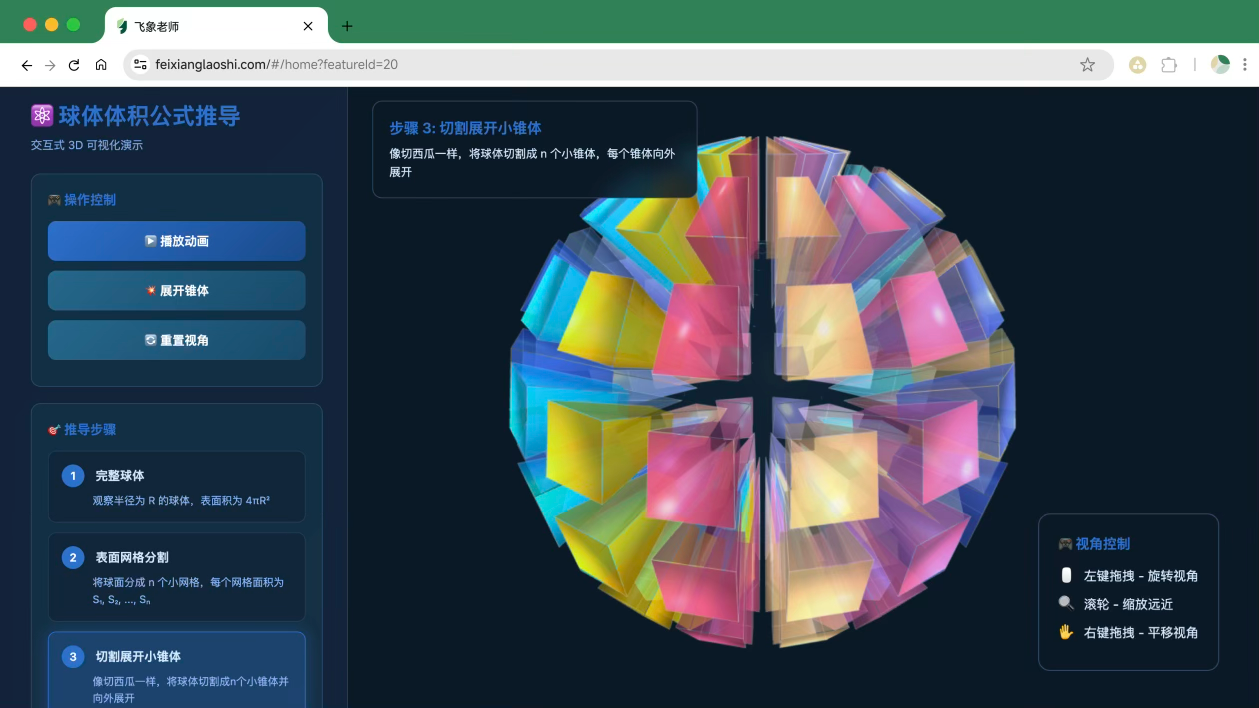Choose step 3 切割展开小锥体
This screenshot has width=1259, height=708.
(x=176, y=669)
